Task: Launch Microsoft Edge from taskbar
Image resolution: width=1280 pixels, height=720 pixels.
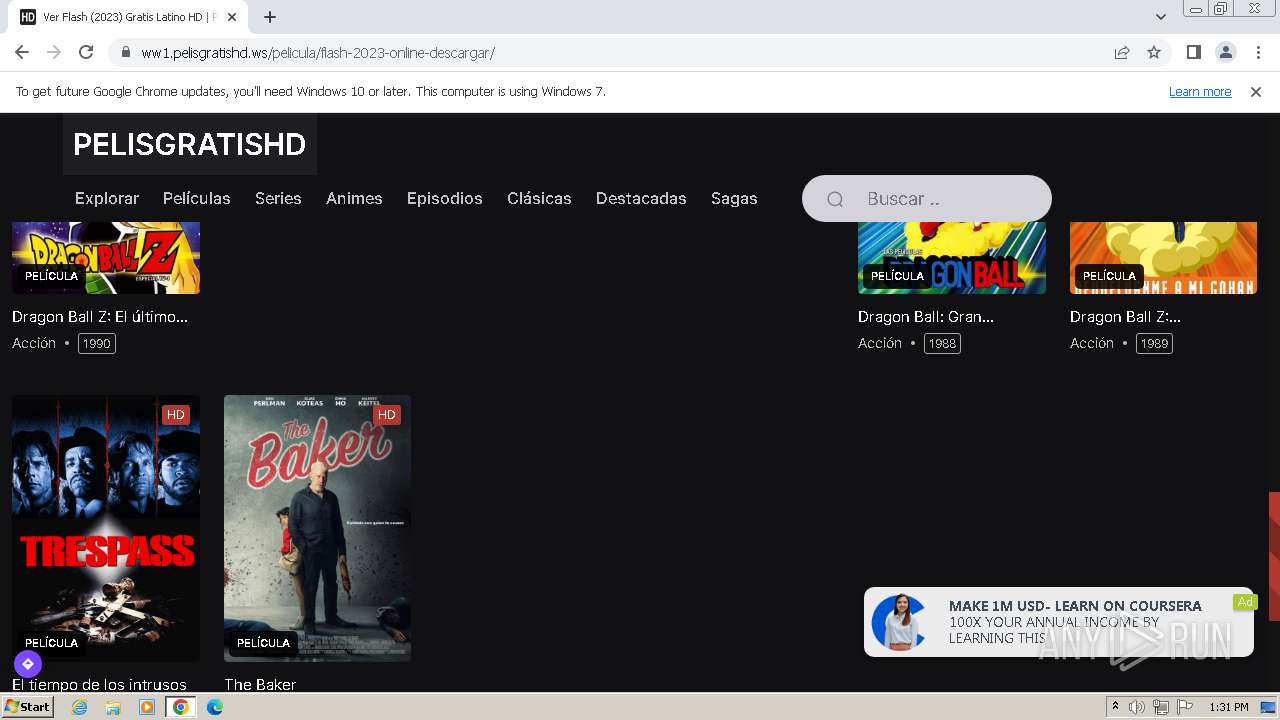Action: (215, 707)
